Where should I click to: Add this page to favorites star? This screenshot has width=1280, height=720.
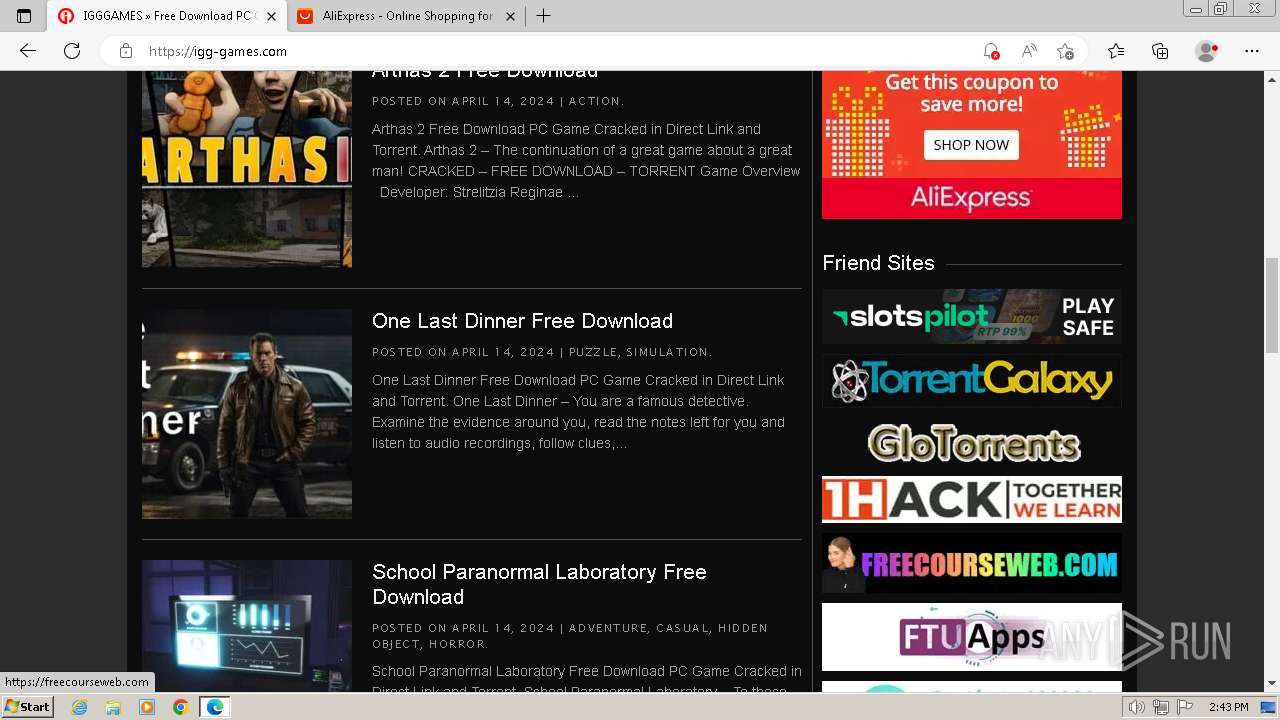[x=1066, y=51]
